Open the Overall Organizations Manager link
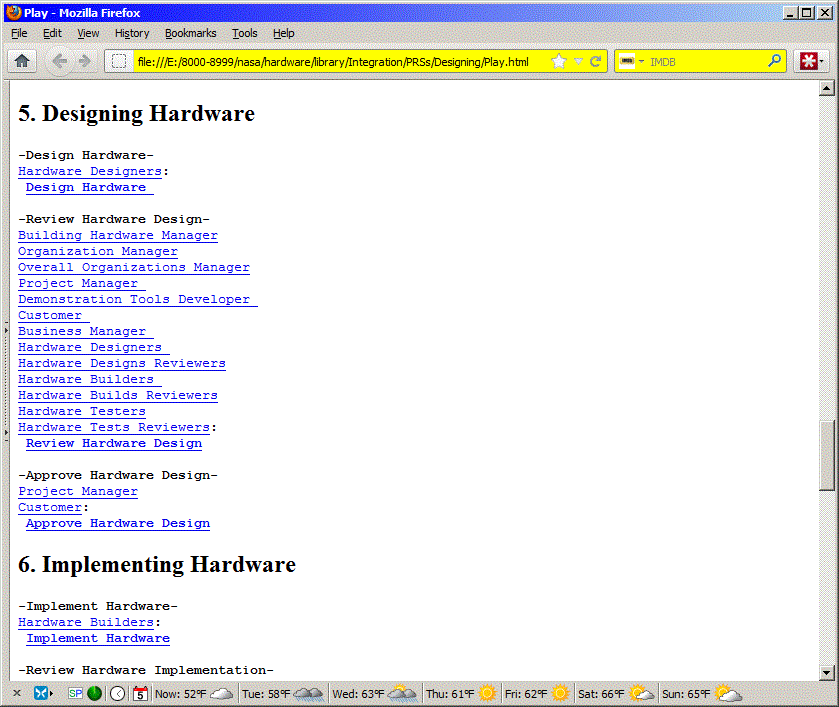Image resolution: width=839 pixels, height=707 pixels. [x=134, y=268]
